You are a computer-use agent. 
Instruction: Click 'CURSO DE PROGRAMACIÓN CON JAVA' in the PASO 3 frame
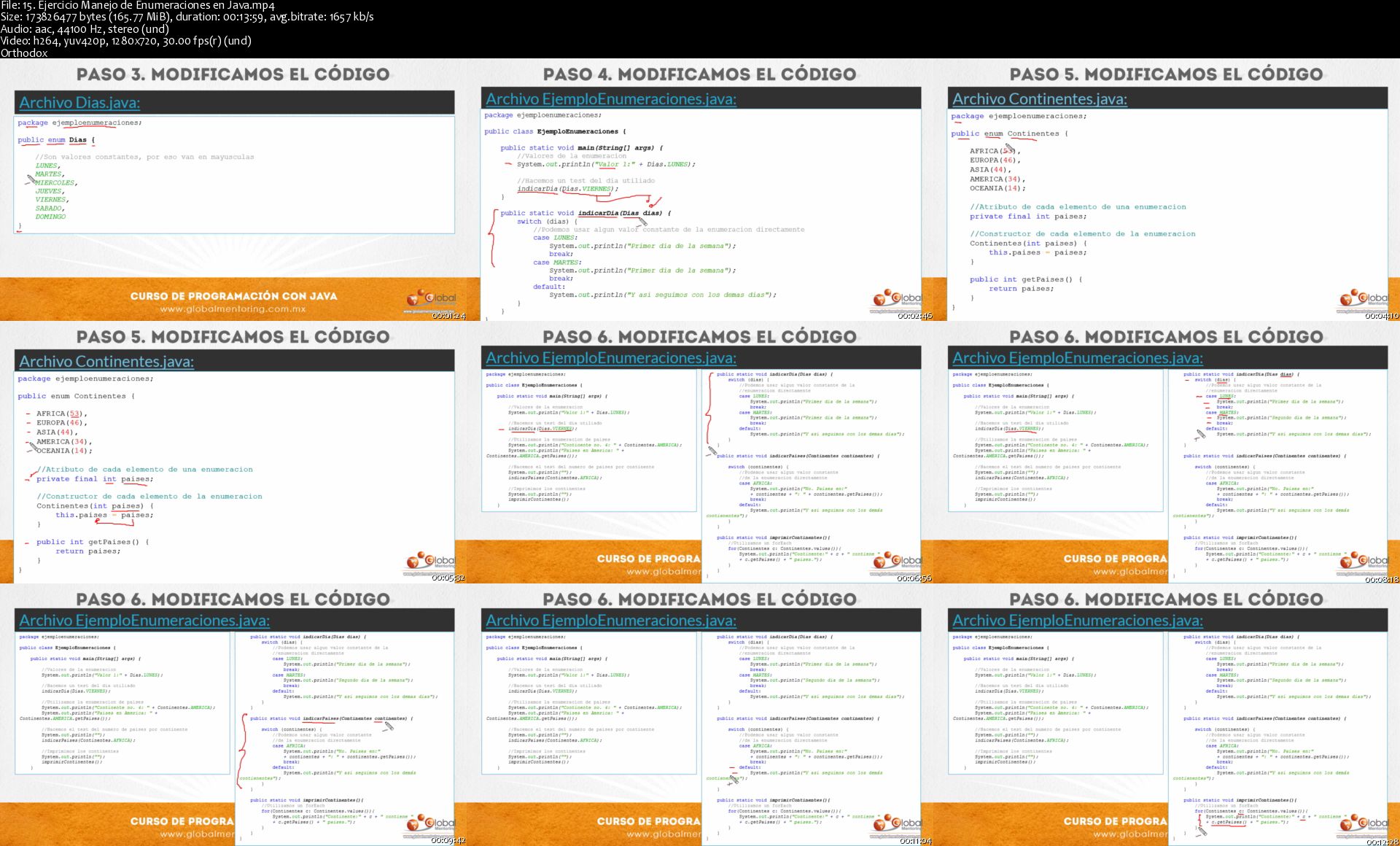tap(233, 296)
